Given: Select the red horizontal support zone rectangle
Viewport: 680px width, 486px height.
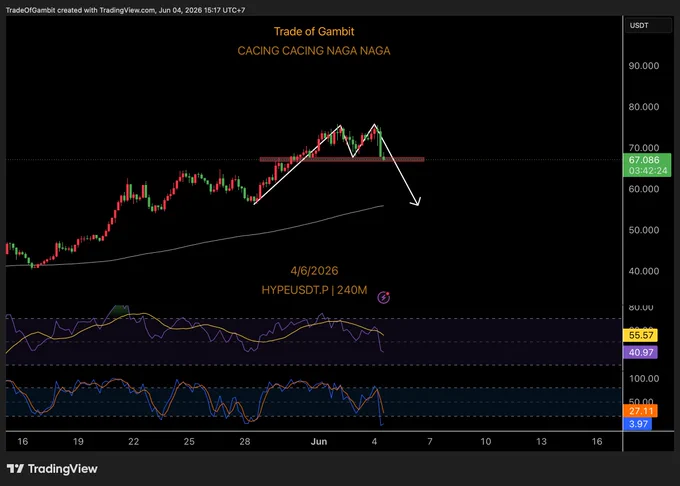Looking at the screenshot, I should (x=342, y=160).
